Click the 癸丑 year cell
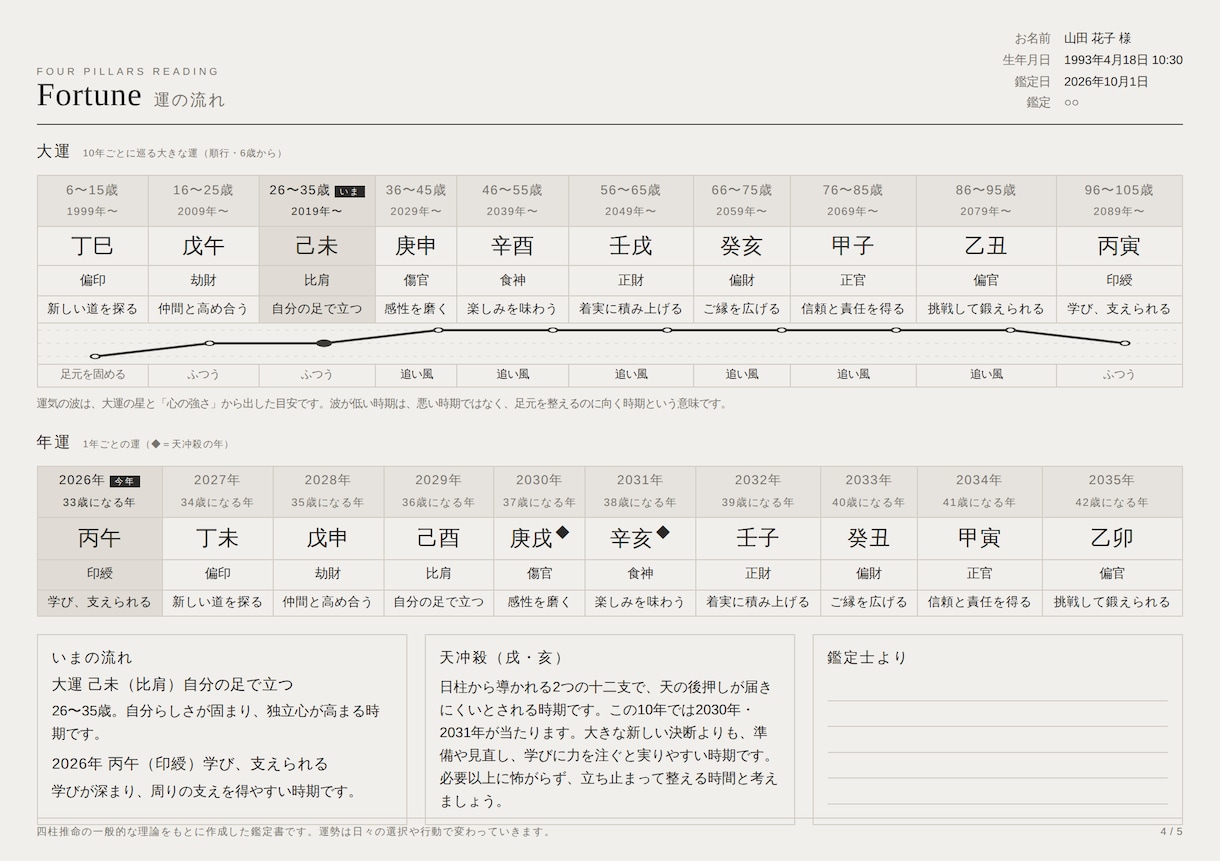 pyautogui.click(x=868, y=538)
